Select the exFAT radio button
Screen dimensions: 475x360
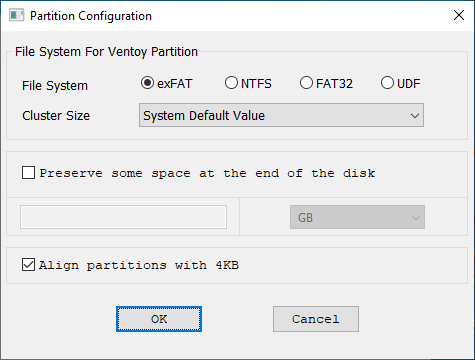click(147, 83)
